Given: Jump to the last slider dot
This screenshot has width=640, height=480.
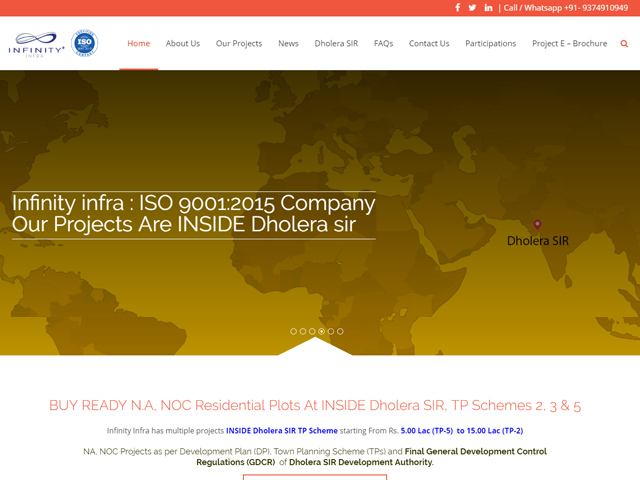Looking at the screenshot, I should tap(340, 331).
